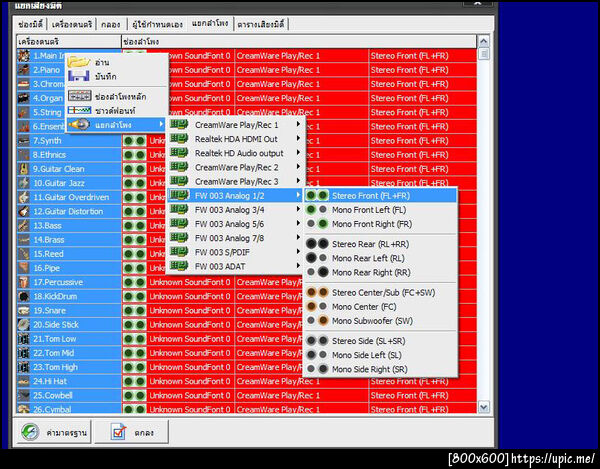
Task: Click the Pipe instrument icon
Action: [24, 268]
